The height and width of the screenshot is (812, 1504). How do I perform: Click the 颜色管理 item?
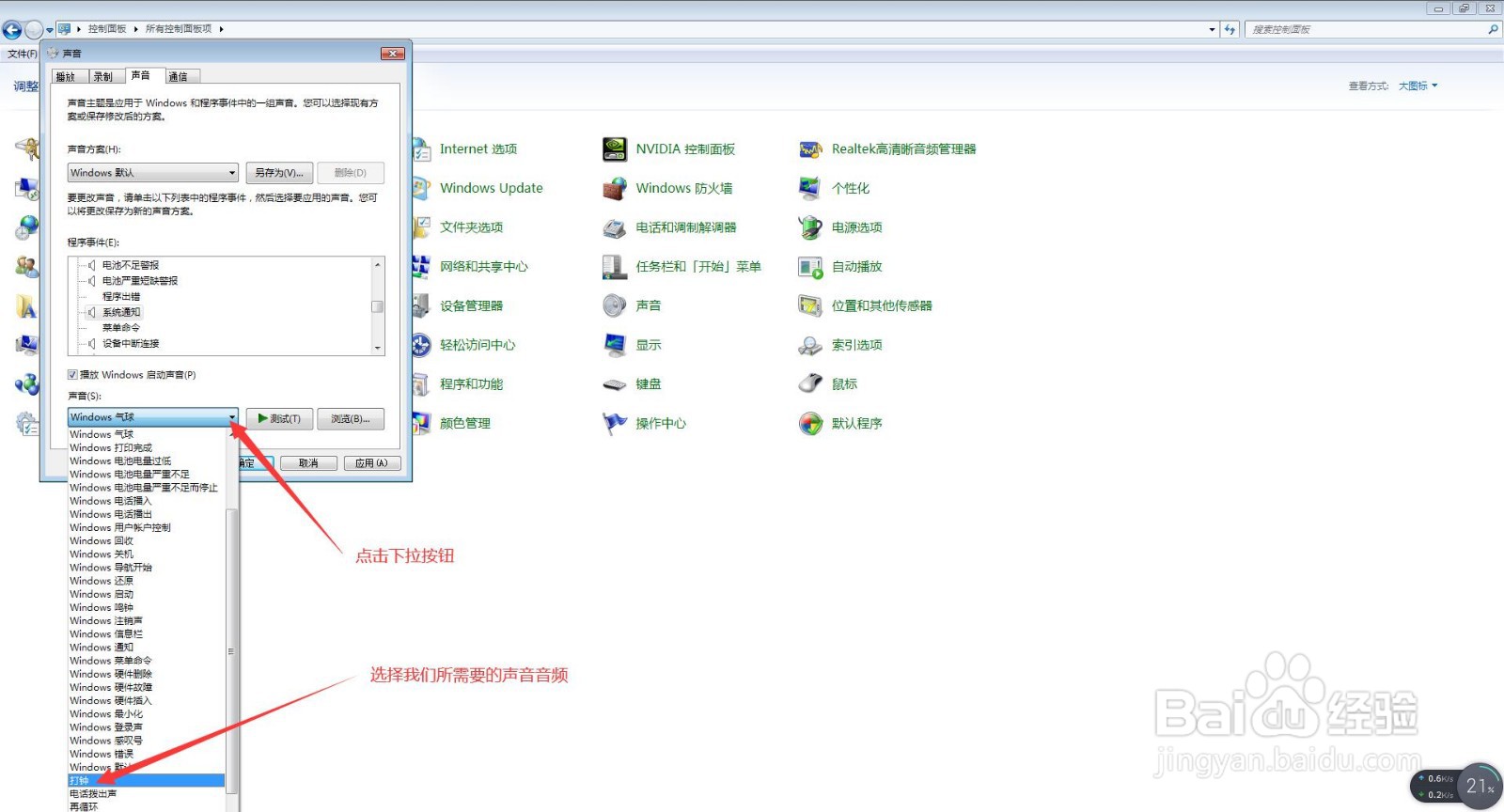click(x=465, y=424)
